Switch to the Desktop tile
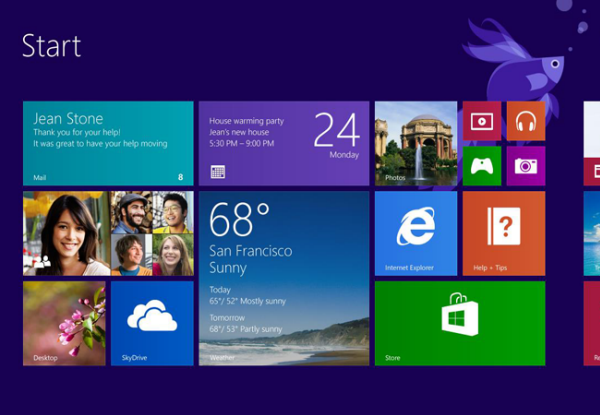Viewport: 600px width, 415px height. (64, 323)
